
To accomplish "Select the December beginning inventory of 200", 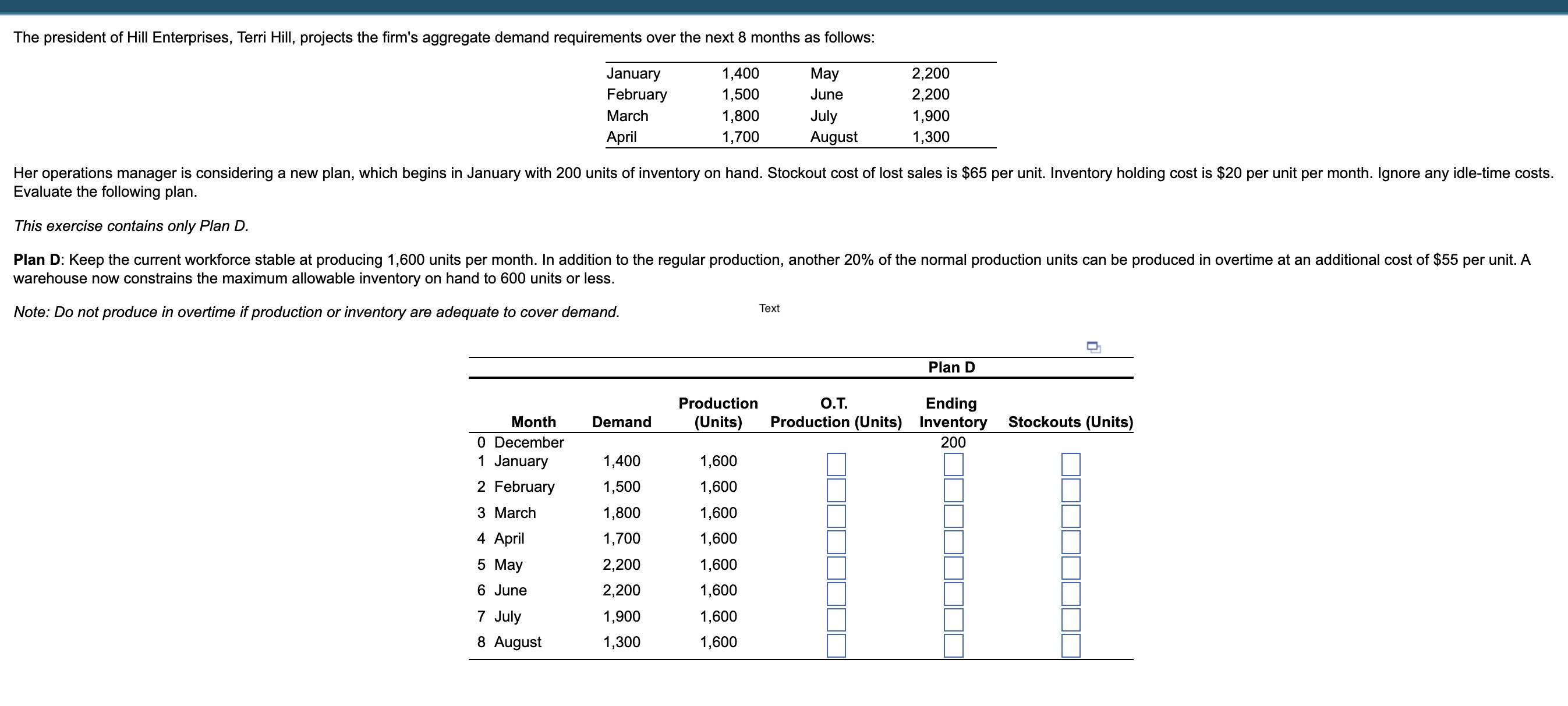I will click(953, 442).
